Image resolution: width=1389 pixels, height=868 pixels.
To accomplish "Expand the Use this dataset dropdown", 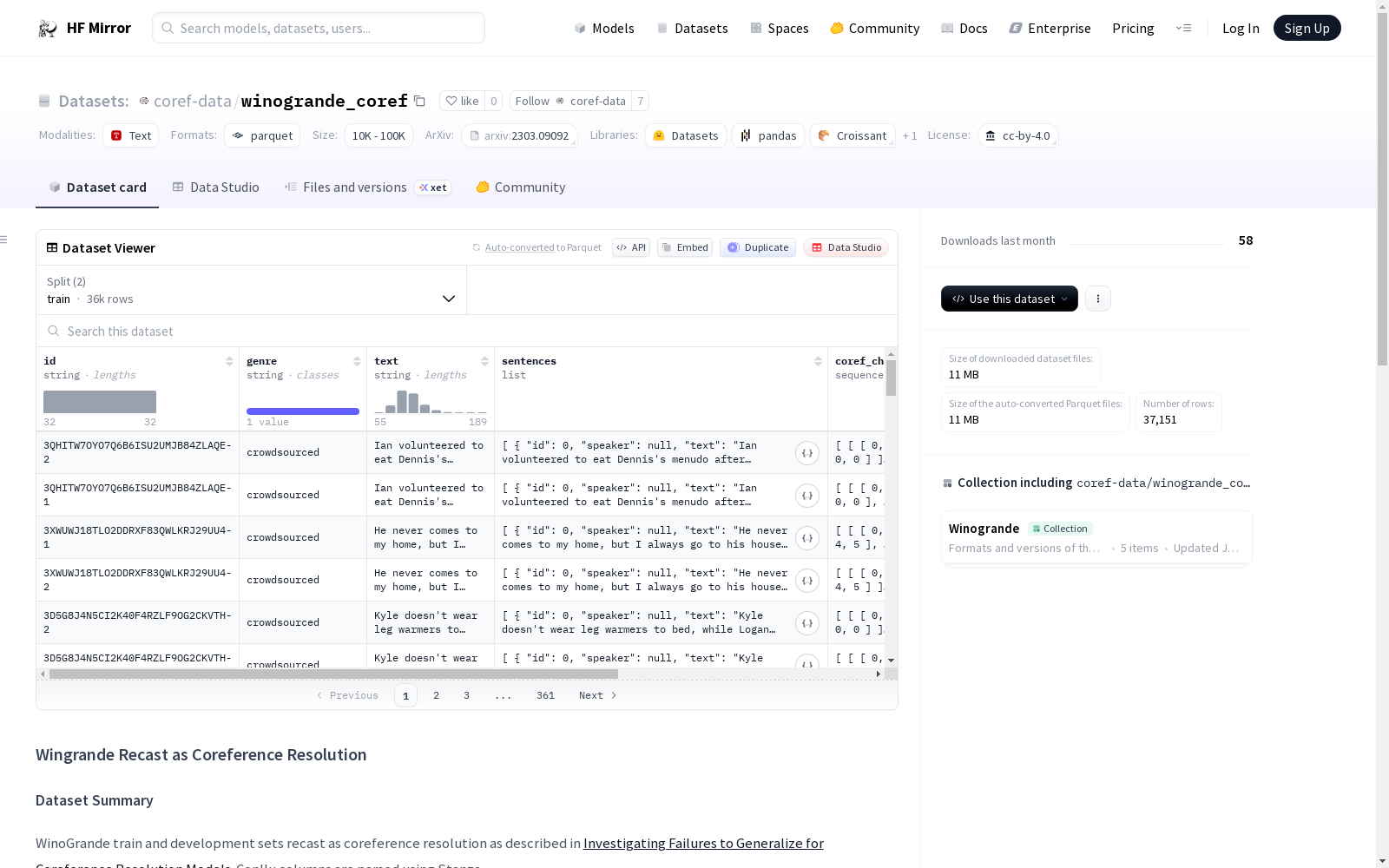I will pos(1010,299).
